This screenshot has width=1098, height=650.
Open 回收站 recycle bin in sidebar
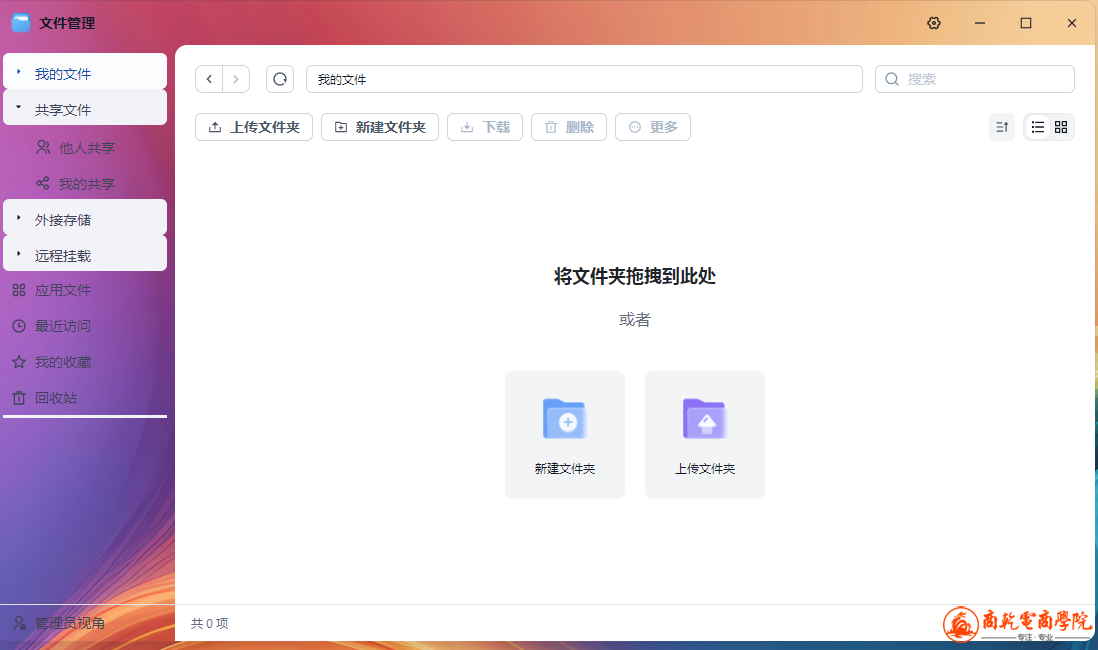pyautogui.click(x=56, y=398)
